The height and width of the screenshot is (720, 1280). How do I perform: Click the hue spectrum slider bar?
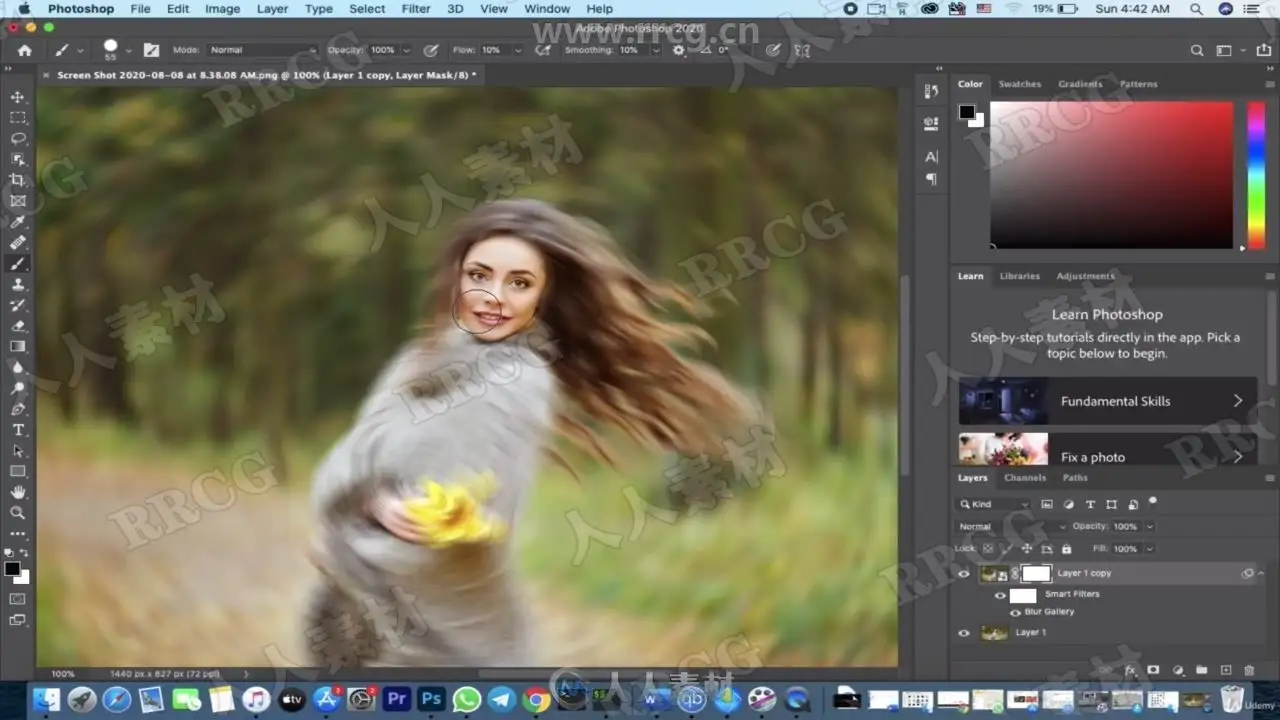(x=1256, y=175)
